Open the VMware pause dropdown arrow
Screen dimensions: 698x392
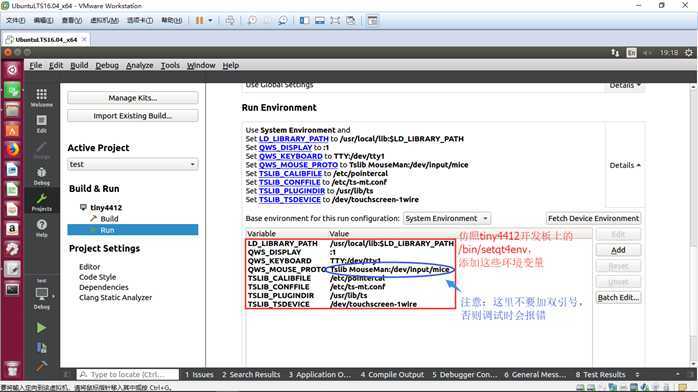(211, 20)
